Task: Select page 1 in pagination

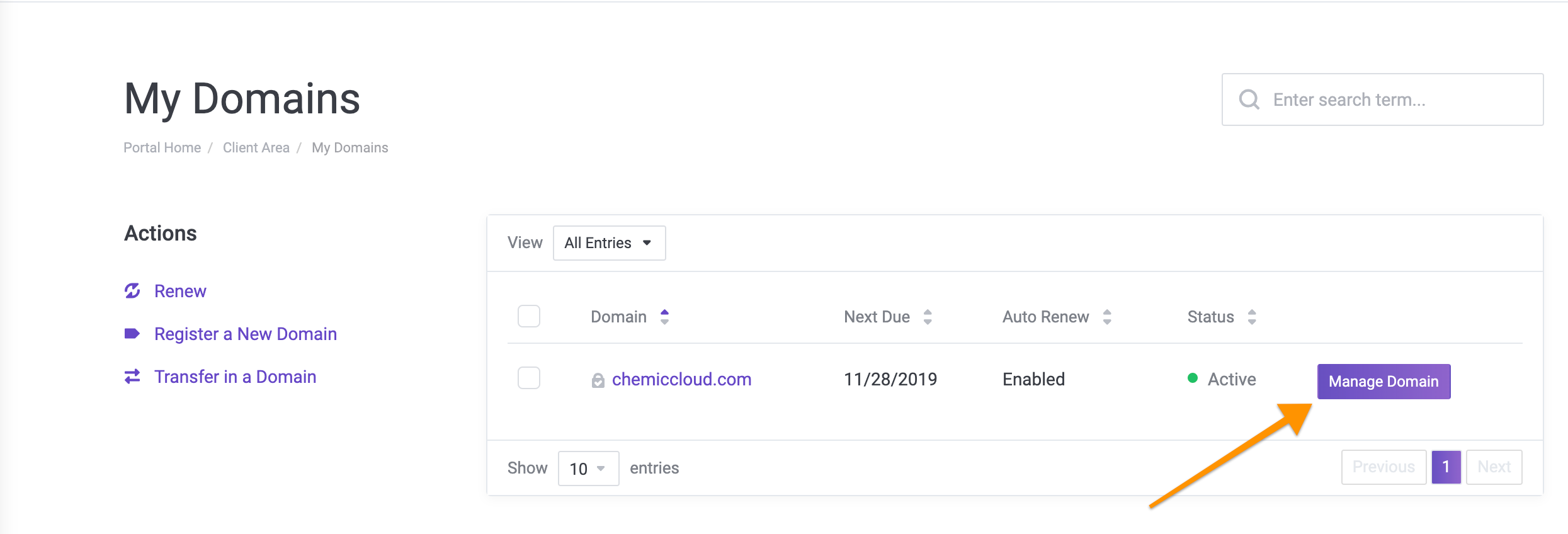Action: coord(1446,467)
